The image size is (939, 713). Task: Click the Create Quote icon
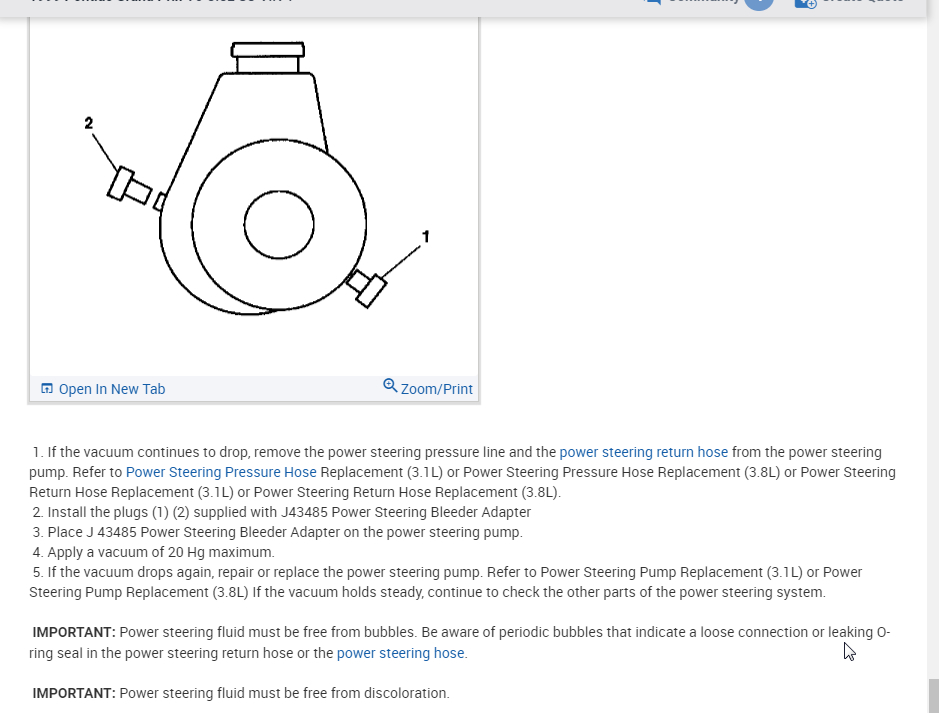click(805, 3)
